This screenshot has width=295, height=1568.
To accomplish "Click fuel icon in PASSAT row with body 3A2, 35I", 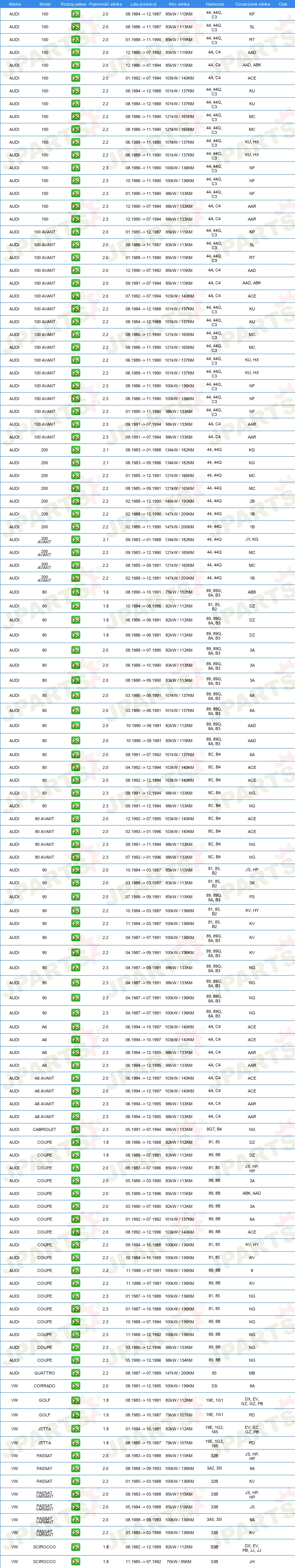I will [75, 1468].
